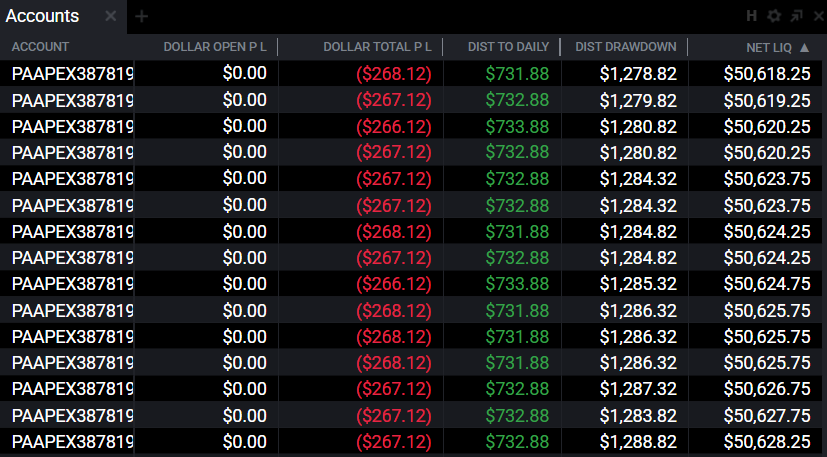The image size is (827, 457).
Task: Select the net liq cell $50,624.75
Action: 767,284
